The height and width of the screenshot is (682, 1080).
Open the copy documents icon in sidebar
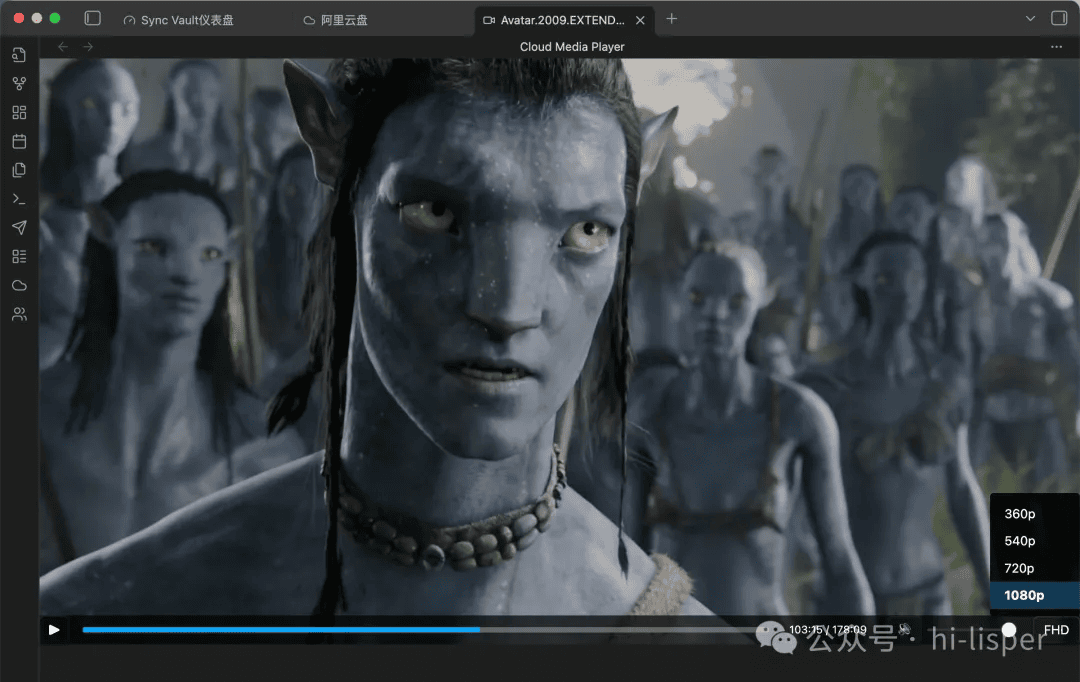[19, 170]
